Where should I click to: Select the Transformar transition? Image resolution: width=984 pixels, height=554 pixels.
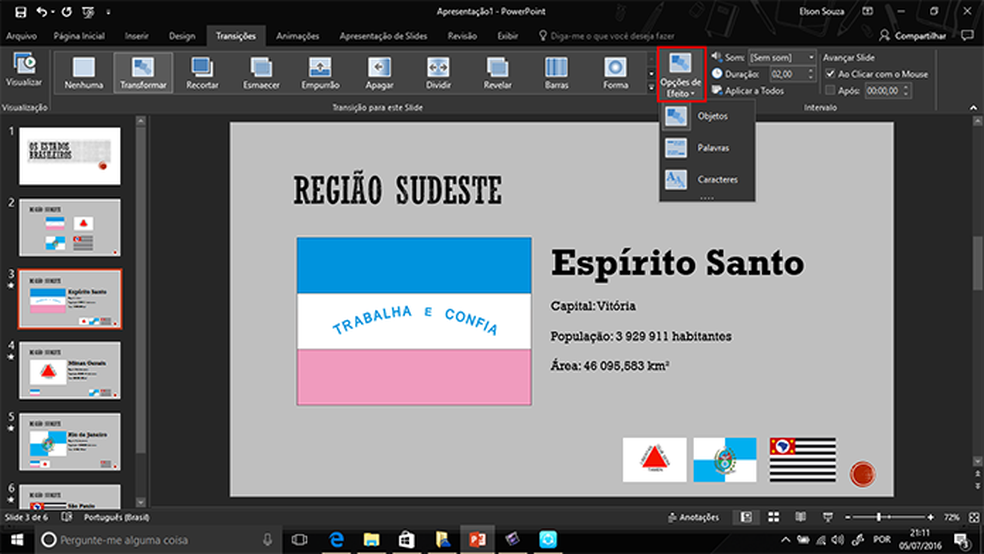(143, 73)
